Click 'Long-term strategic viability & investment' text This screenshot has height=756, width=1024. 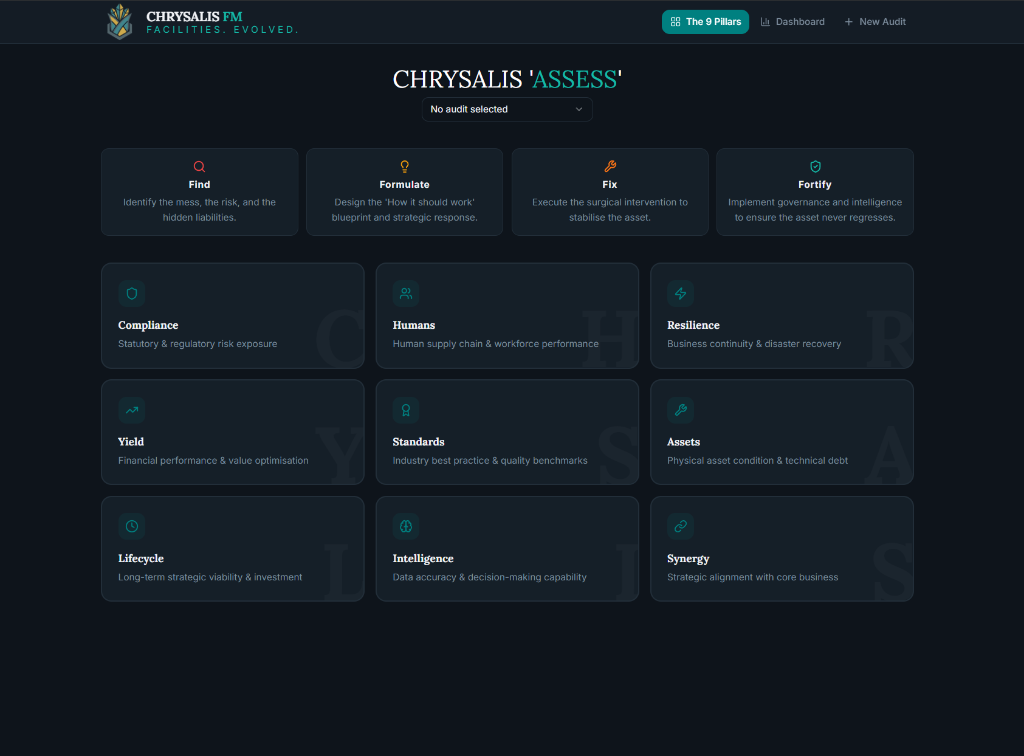pyautogui.click(x=210, y=577)
